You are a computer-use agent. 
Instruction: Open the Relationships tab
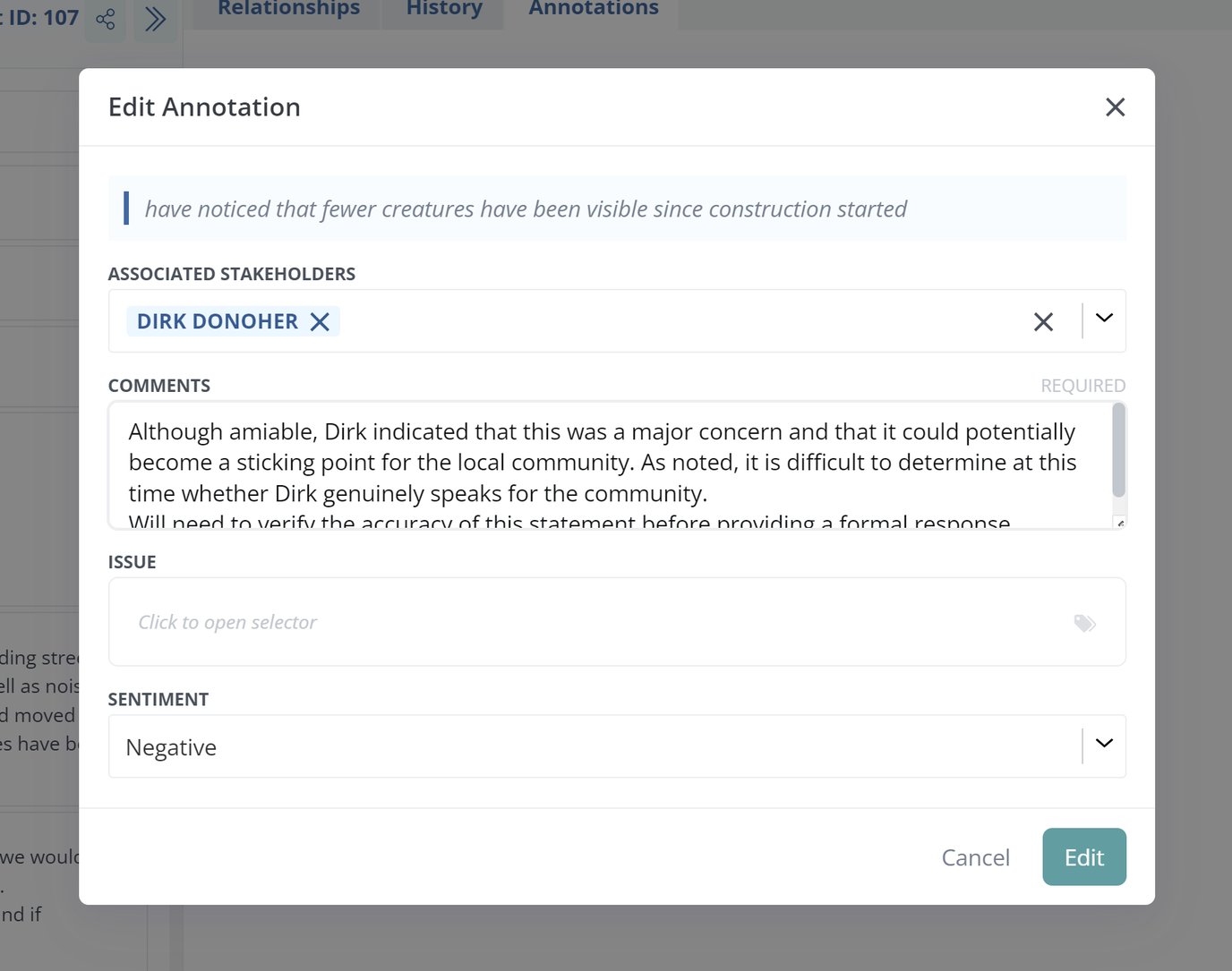click(287, 9)
